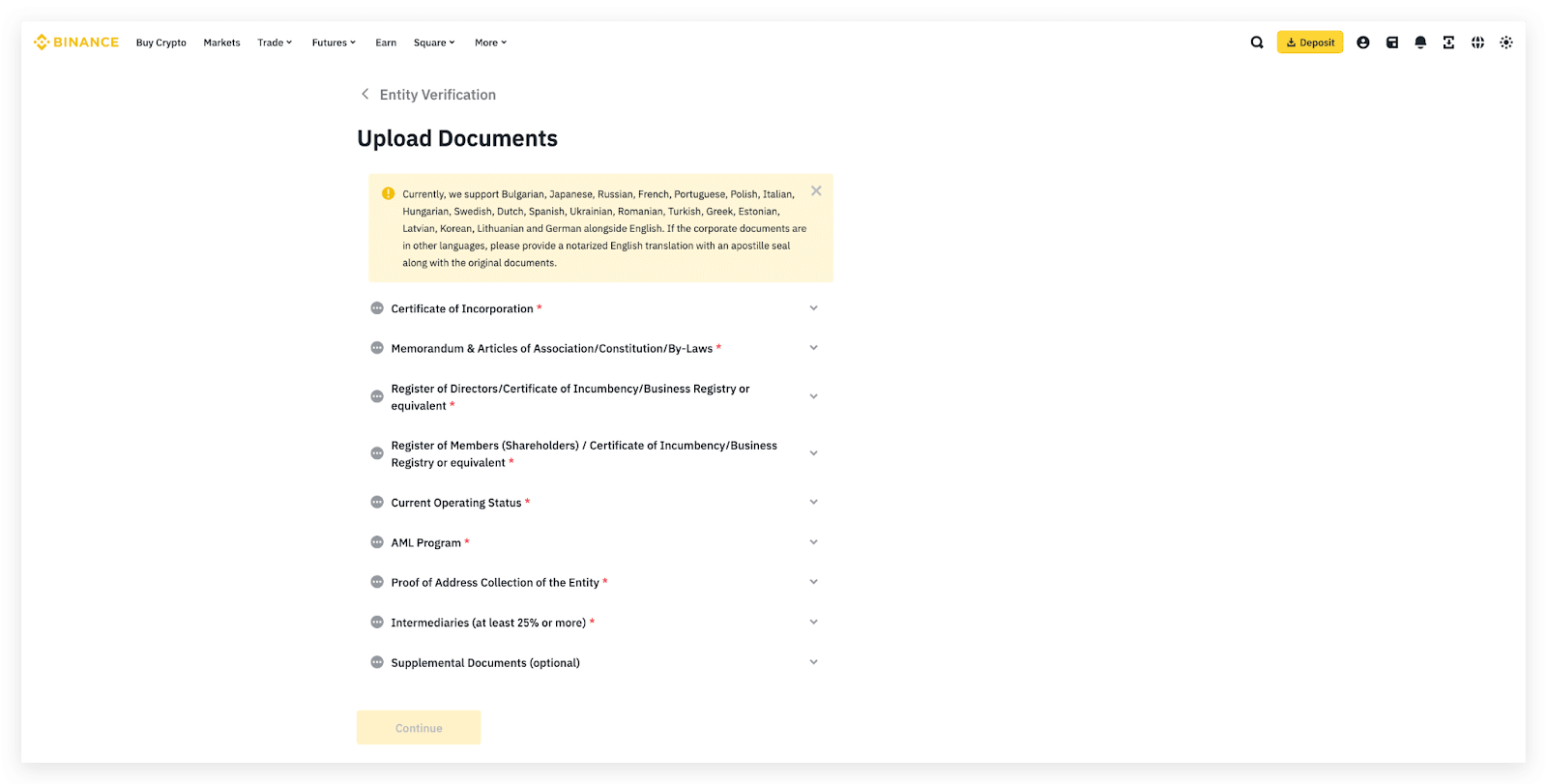
Task: Click the Binance logo
Action: tap(76, 43)
